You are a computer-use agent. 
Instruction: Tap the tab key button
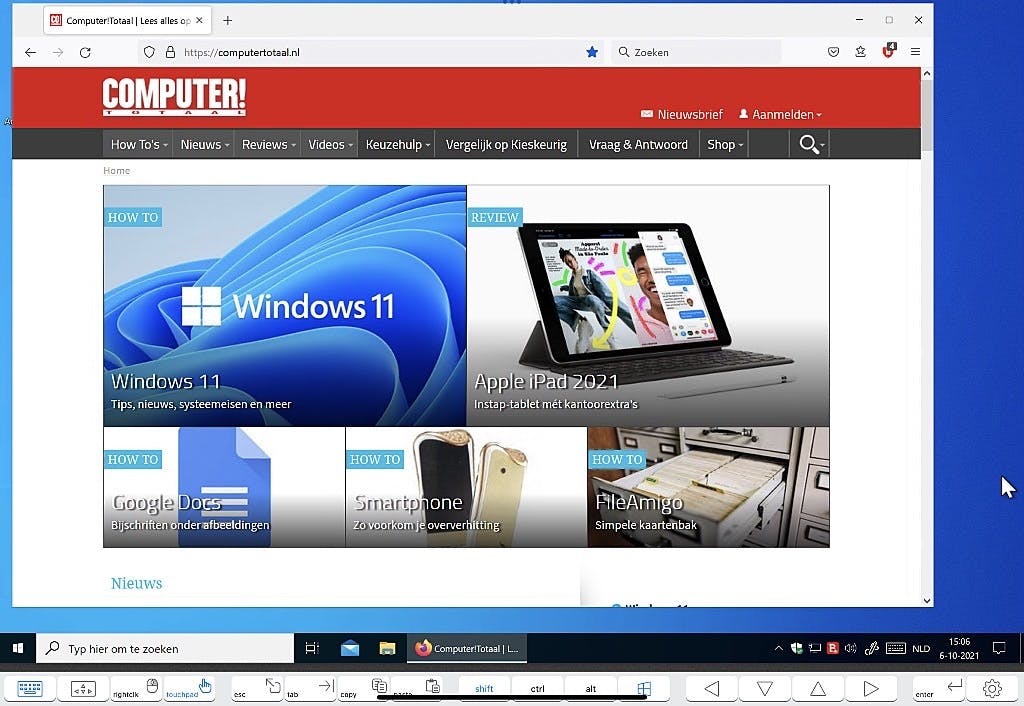[310, 688]
